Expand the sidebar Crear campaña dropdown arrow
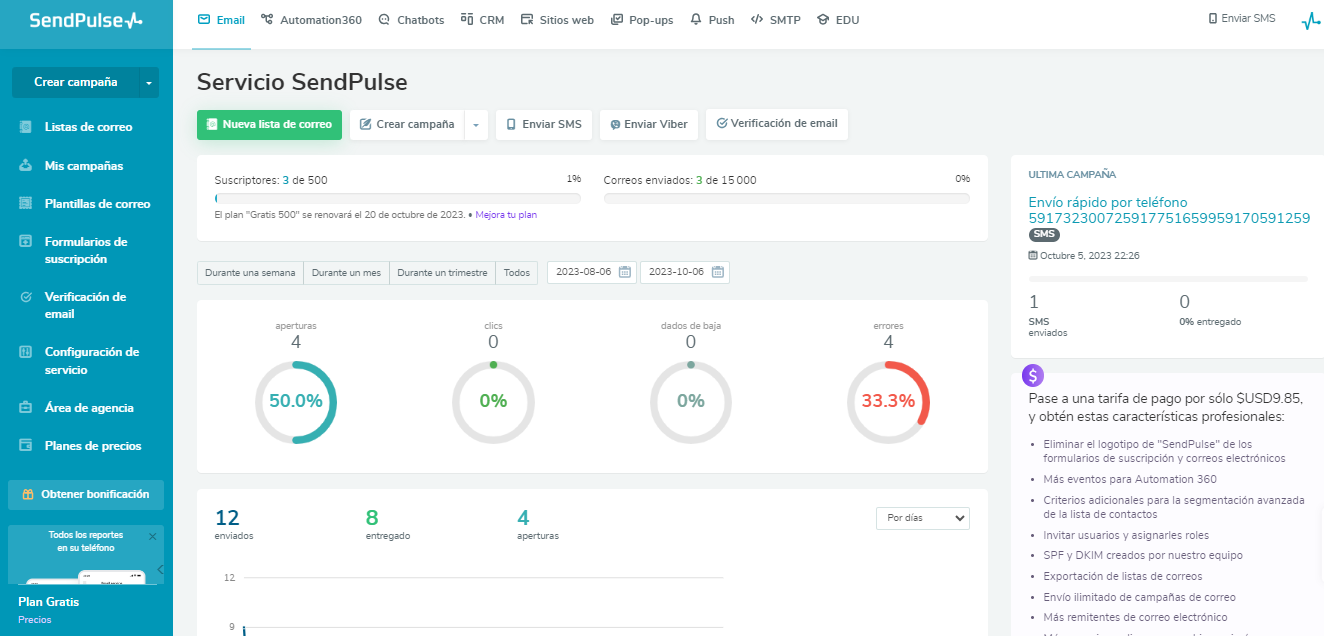Image resolution: width=1324 pixels, height=636 pixels. (x=149, y=82)
